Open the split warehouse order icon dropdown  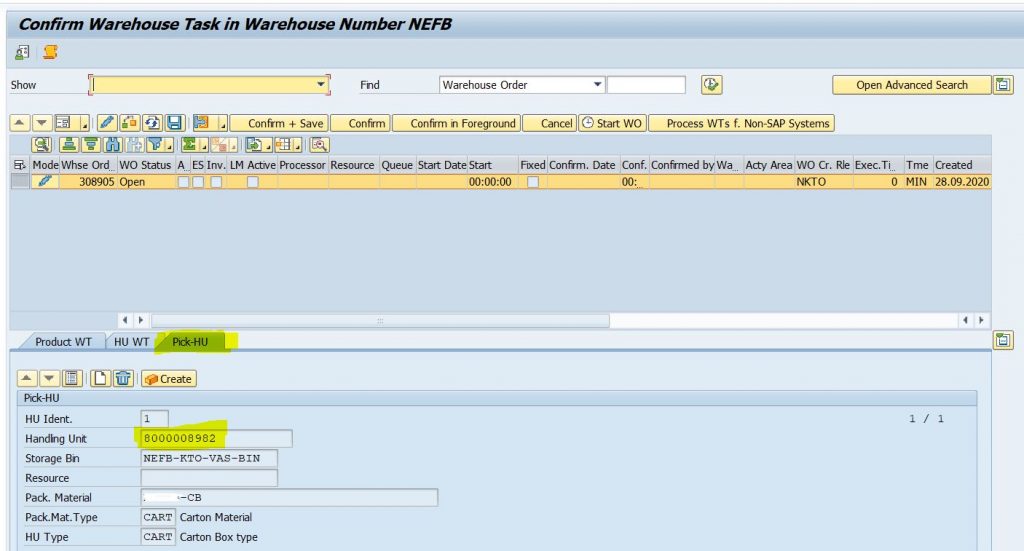pos(223,123)
